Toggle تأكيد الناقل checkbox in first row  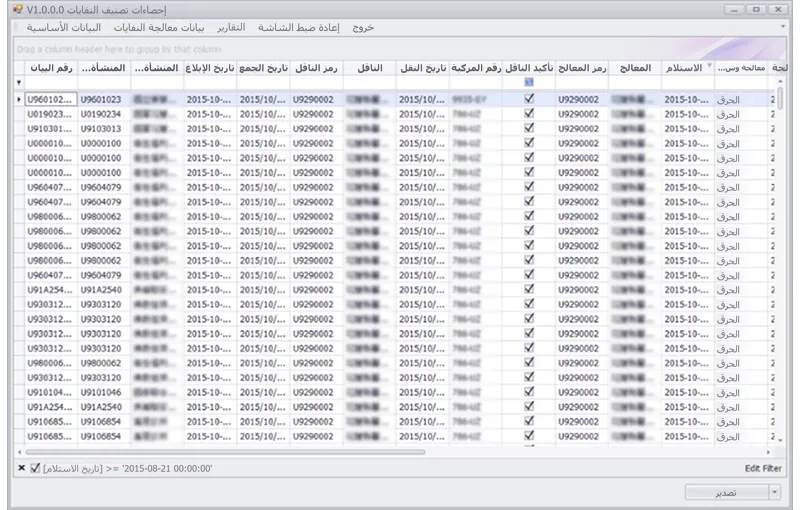point(529,98)
